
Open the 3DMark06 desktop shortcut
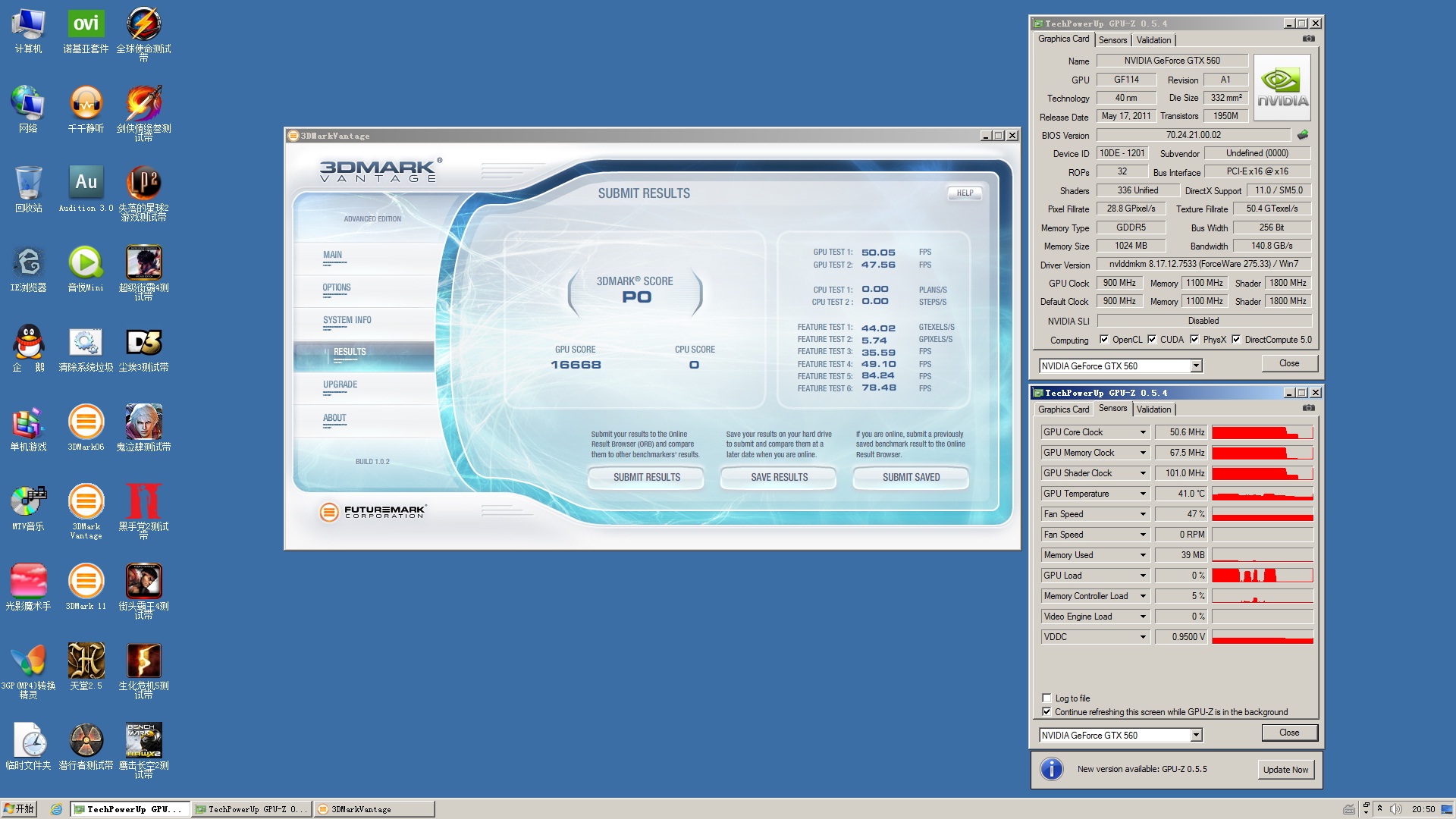point(86,422)
